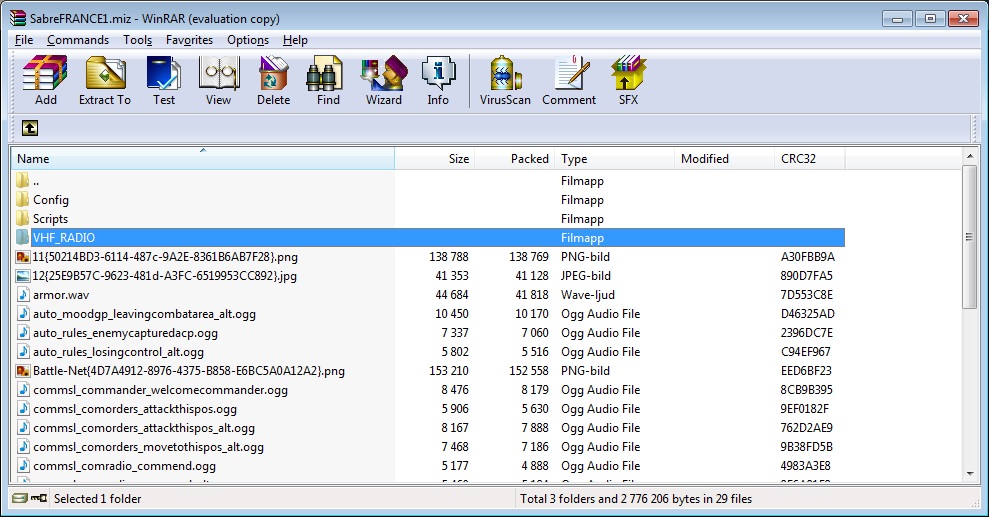This screenshot has height=517, width=989.
Task: Click the 'Total 3 folders' status text
Action: [636, 498]
